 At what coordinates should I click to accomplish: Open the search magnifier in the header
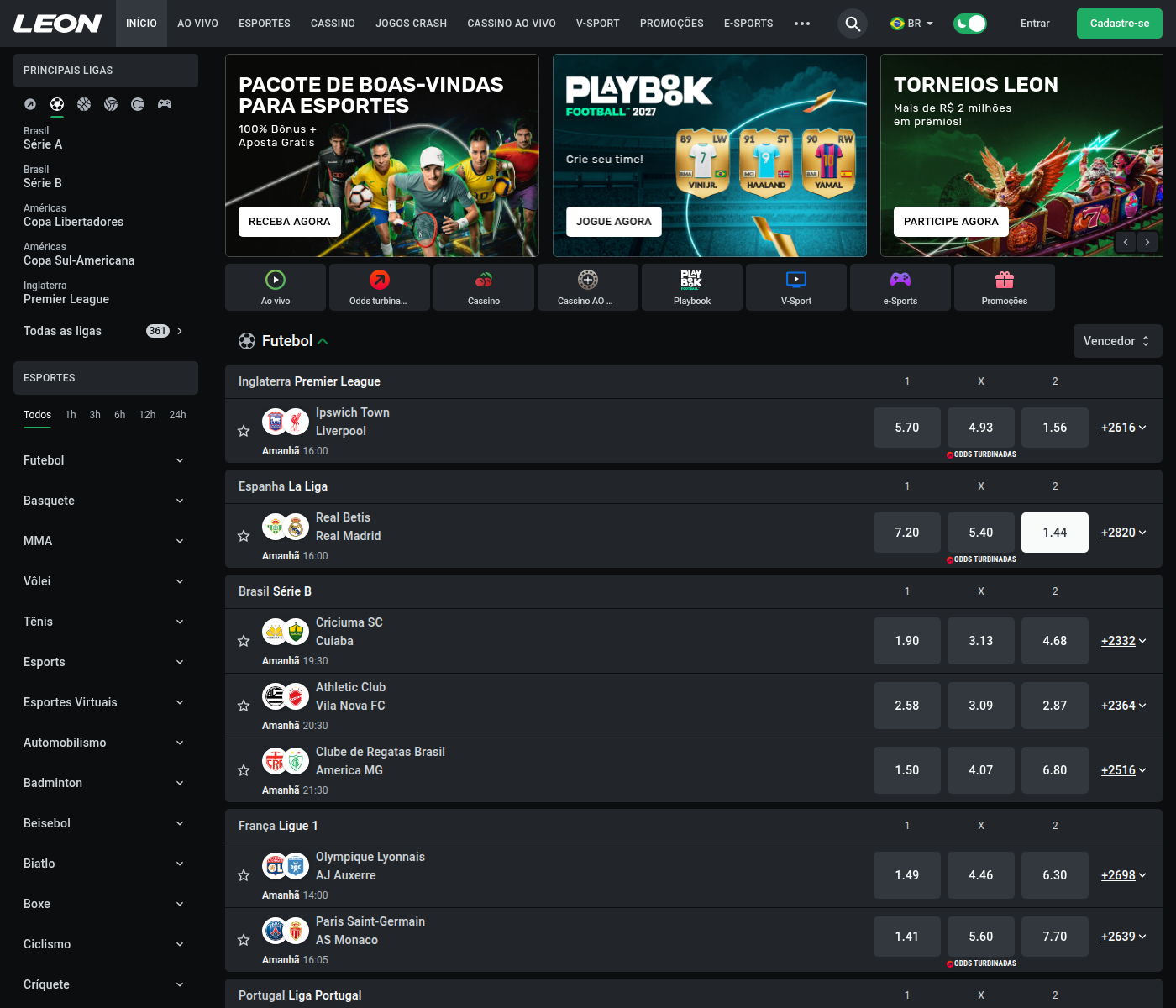tap(853, 24)
